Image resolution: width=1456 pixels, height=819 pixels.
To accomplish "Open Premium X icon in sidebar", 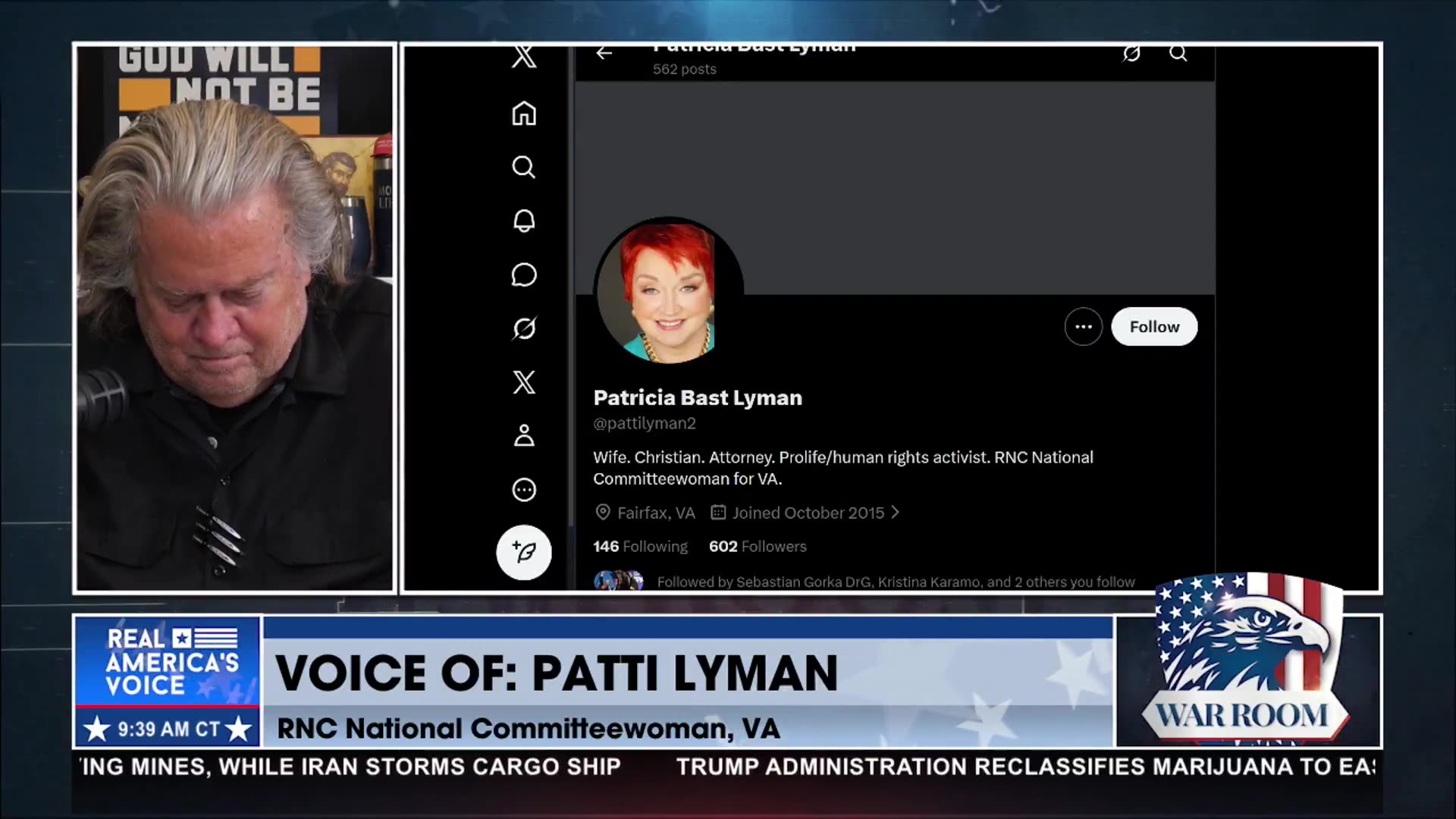I will point(524,382).
